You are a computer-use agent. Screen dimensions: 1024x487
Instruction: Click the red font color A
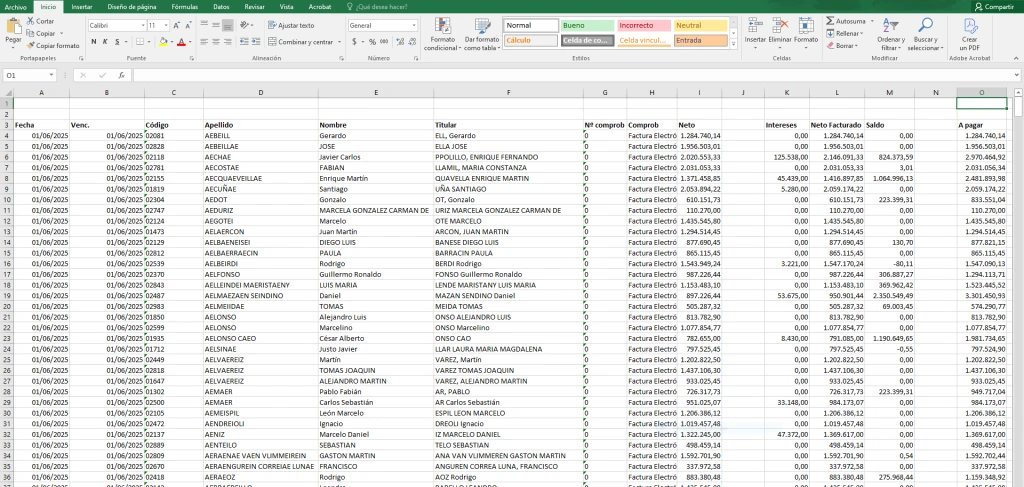[x=182, y=42]
